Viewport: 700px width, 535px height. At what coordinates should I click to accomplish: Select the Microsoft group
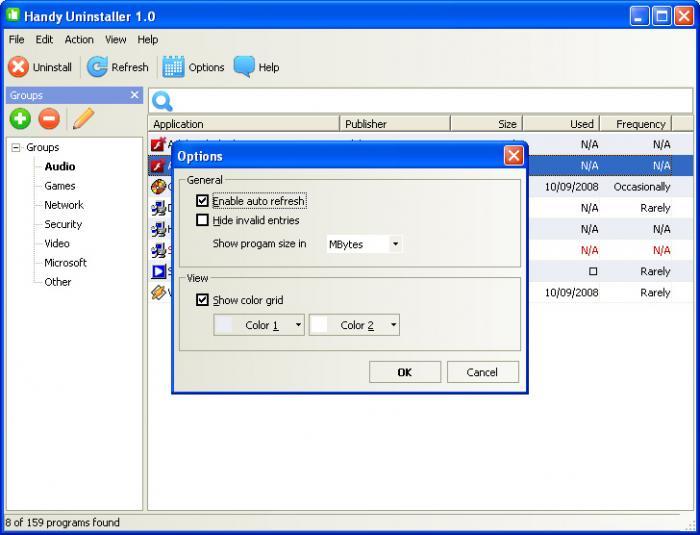[x=65, y=263]
